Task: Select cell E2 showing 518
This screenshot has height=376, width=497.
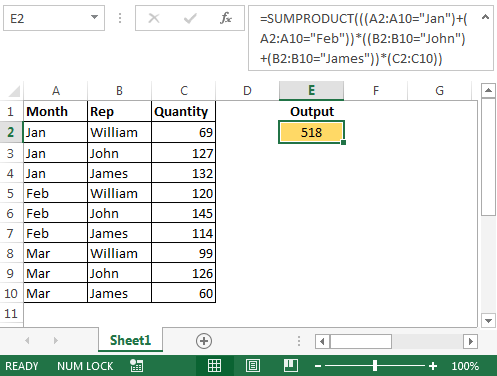Action: 311,132
